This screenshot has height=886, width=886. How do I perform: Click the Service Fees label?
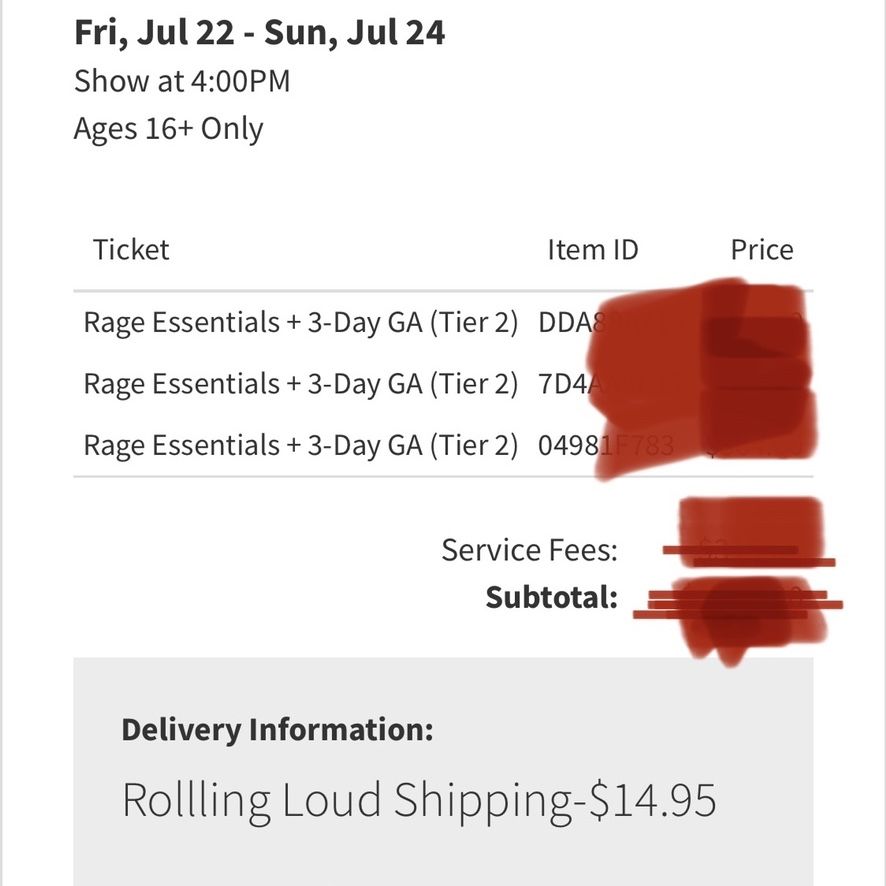click(x=529, y=550)
